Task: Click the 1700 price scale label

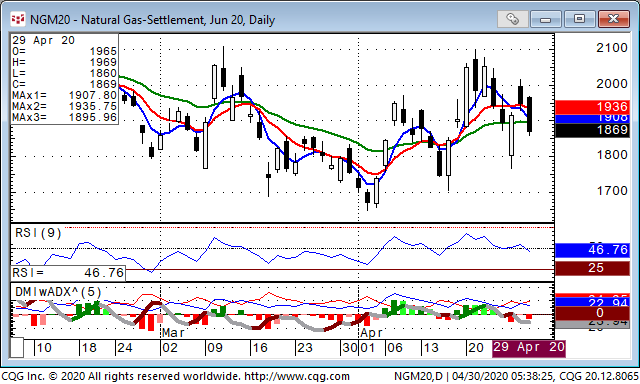Action: pos(611,191)
